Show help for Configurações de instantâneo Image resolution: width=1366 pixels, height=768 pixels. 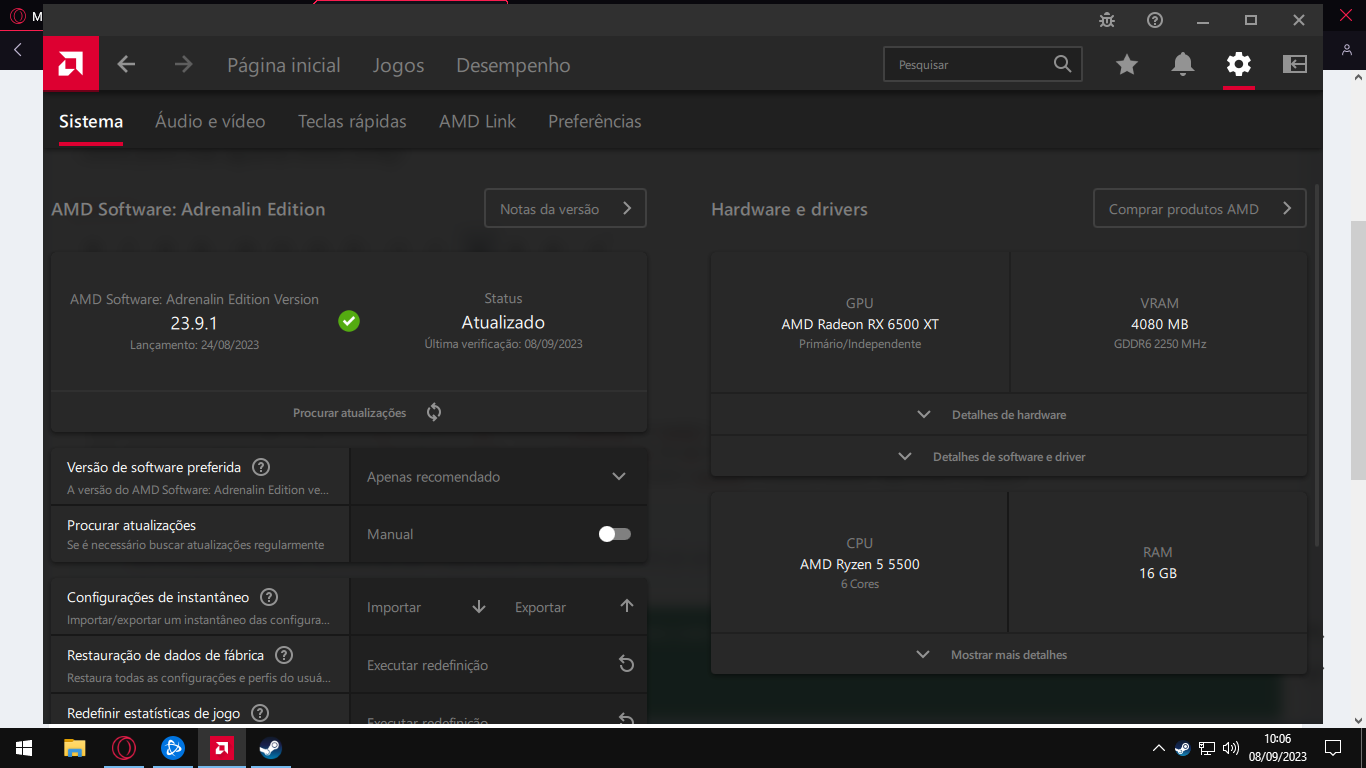[269, 597]
